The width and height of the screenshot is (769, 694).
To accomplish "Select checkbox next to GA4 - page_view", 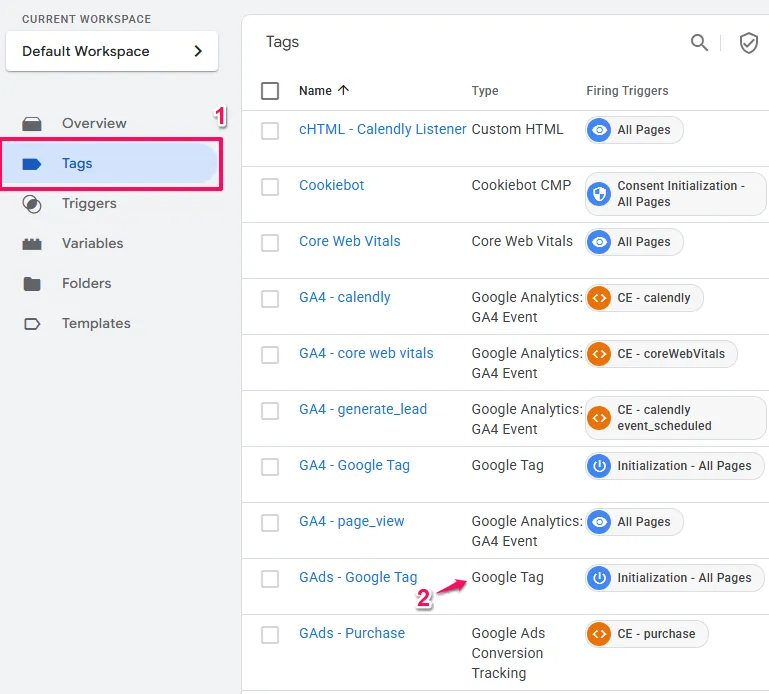I will click(270, 523).
